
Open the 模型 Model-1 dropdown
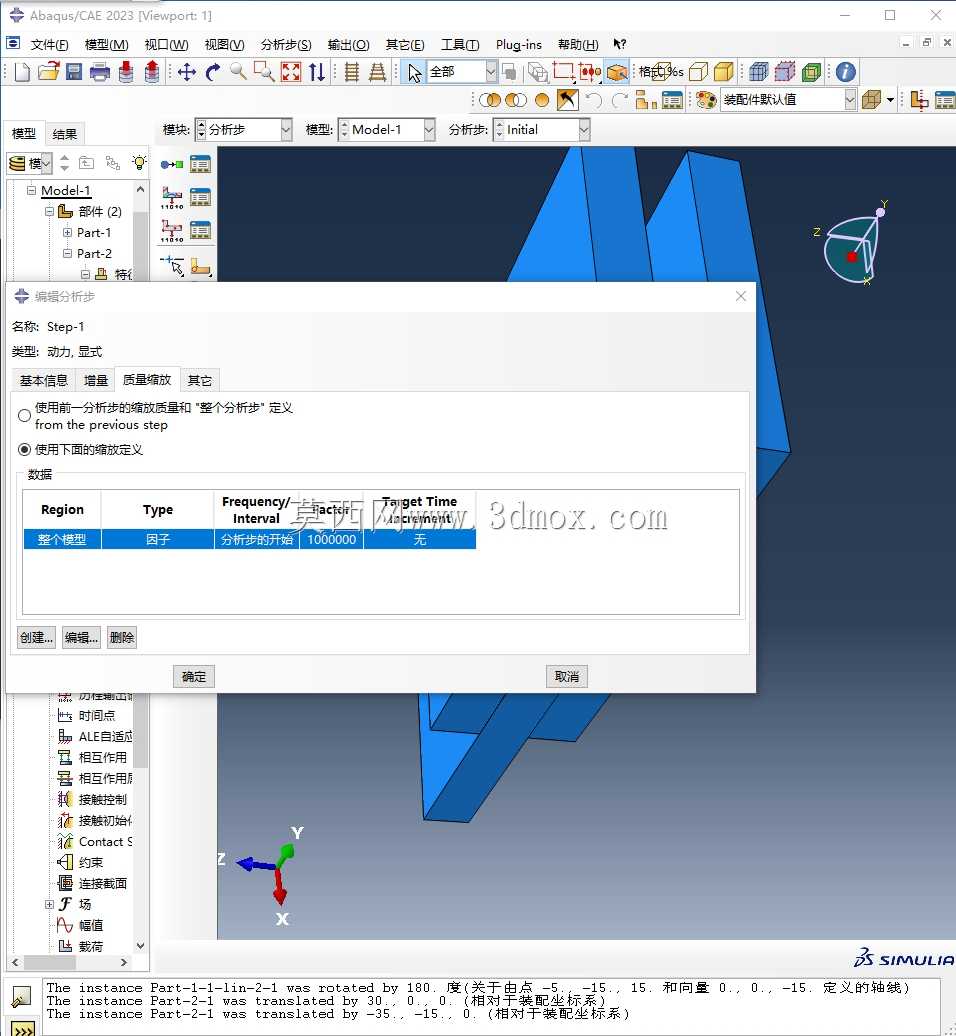tap(429, 130)
